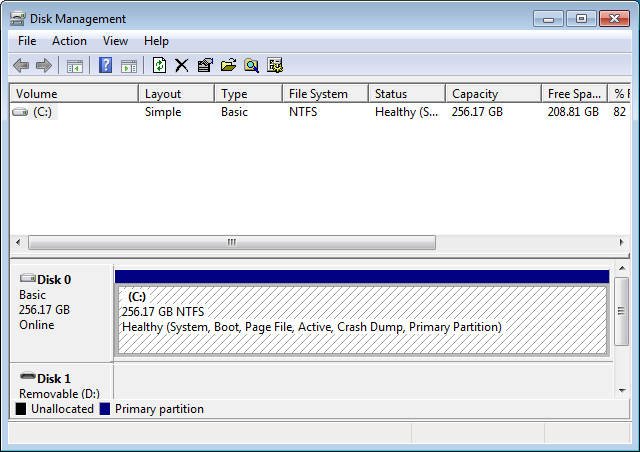Viewport: 640px width, 452px height.
Task: Sort by the Type column header
Action: pyautogui.click(x=249, y=94)
